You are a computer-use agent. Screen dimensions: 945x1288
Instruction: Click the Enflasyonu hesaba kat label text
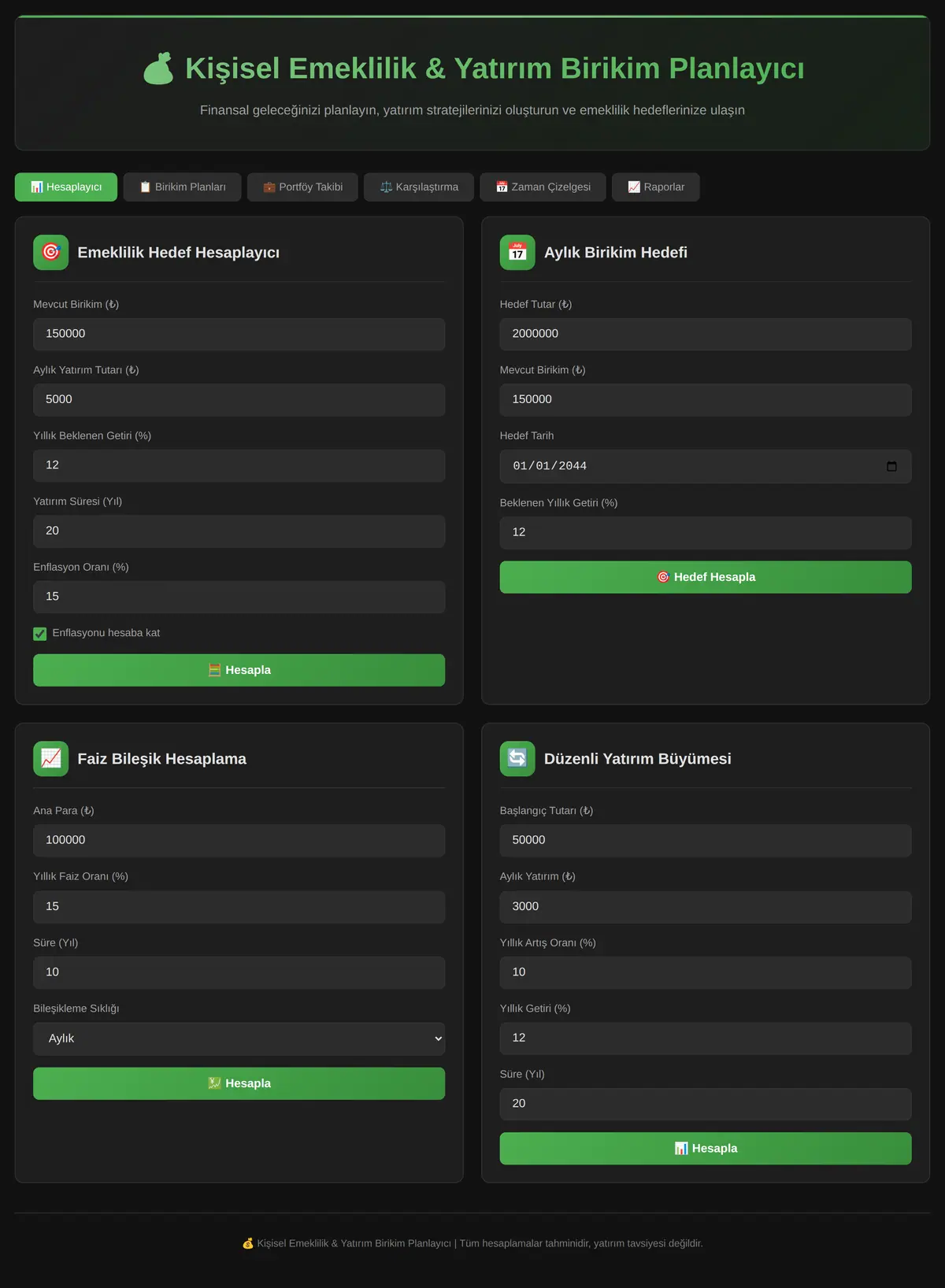(x=106, y=633)
